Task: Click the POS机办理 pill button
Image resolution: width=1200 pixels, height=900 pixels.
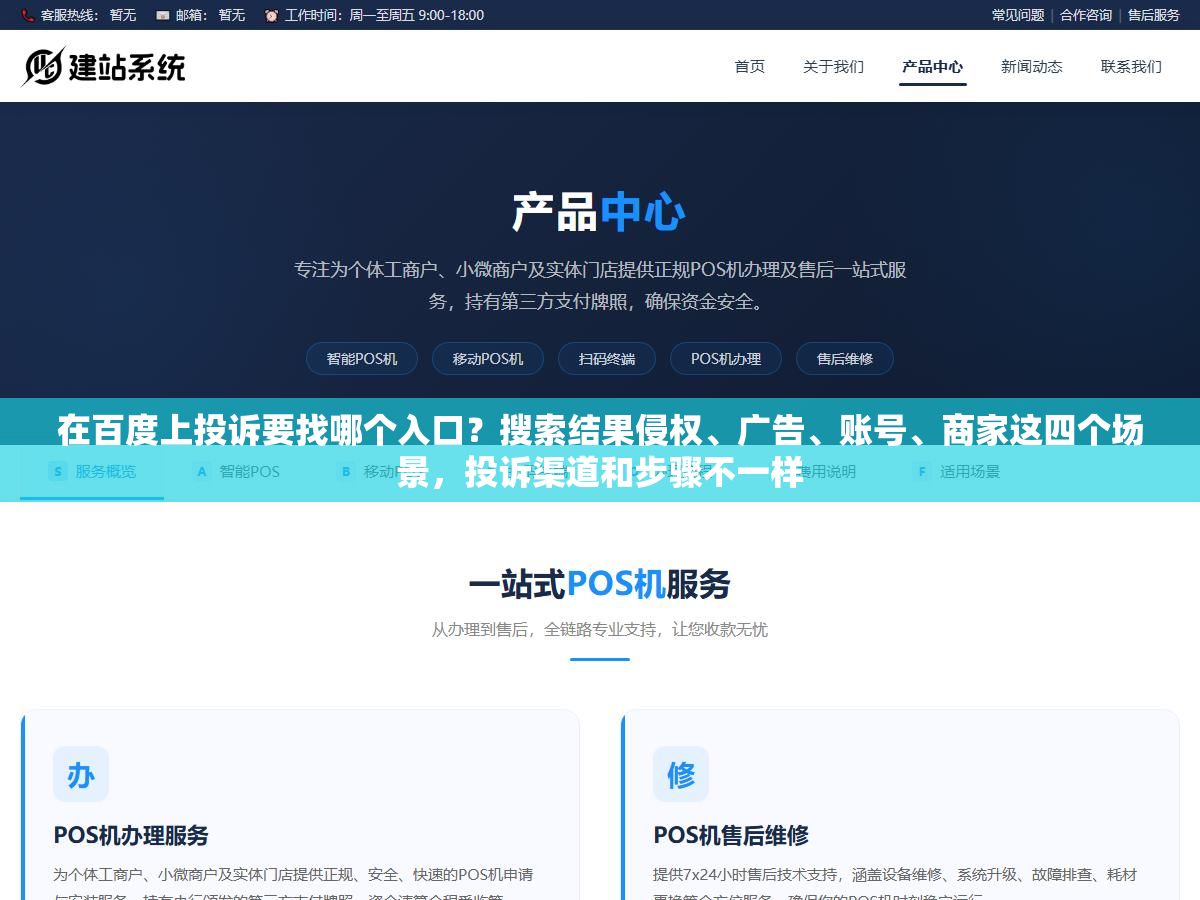Action: 726,359
